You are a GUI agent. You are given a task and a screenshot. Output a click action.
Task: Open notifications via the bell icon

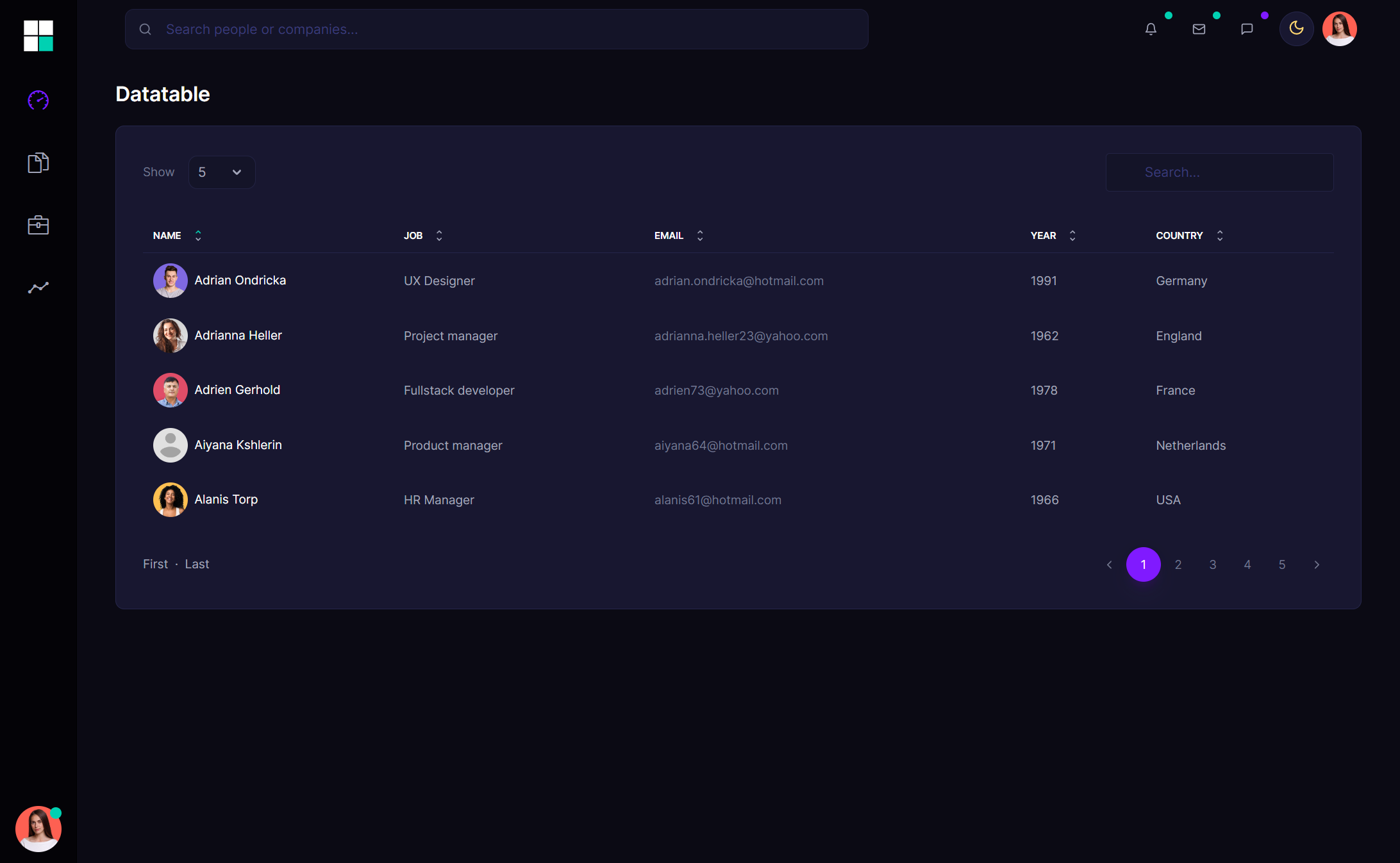[x=1151, y=29]
